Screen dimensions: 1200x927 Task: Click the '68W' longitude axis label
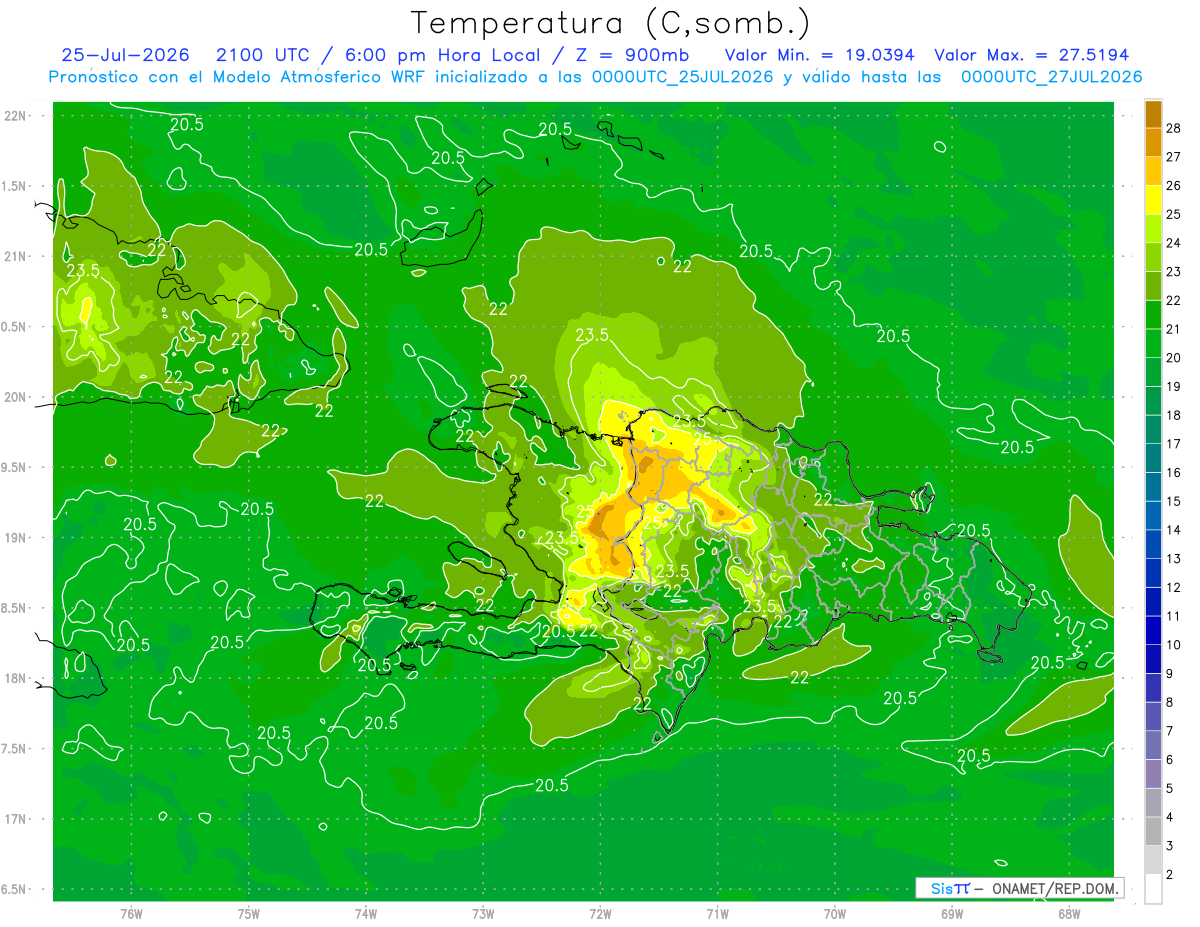(x=1069, y=914)
